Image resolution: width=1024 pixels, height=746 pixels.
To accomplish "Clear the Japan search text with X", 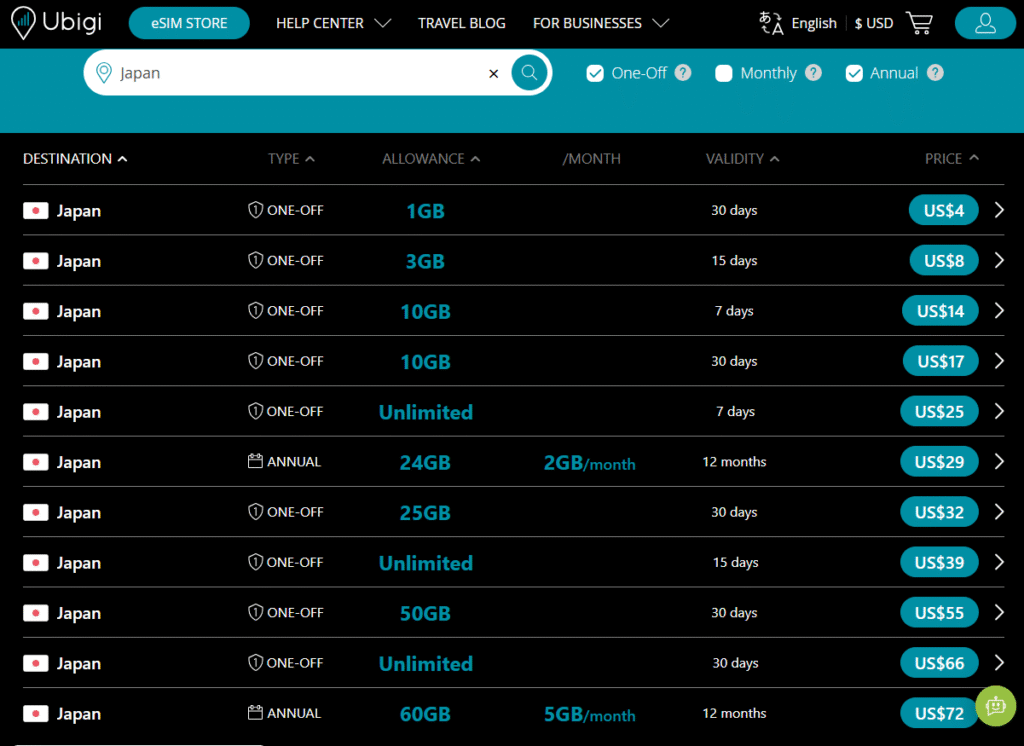I will [493, 73].
